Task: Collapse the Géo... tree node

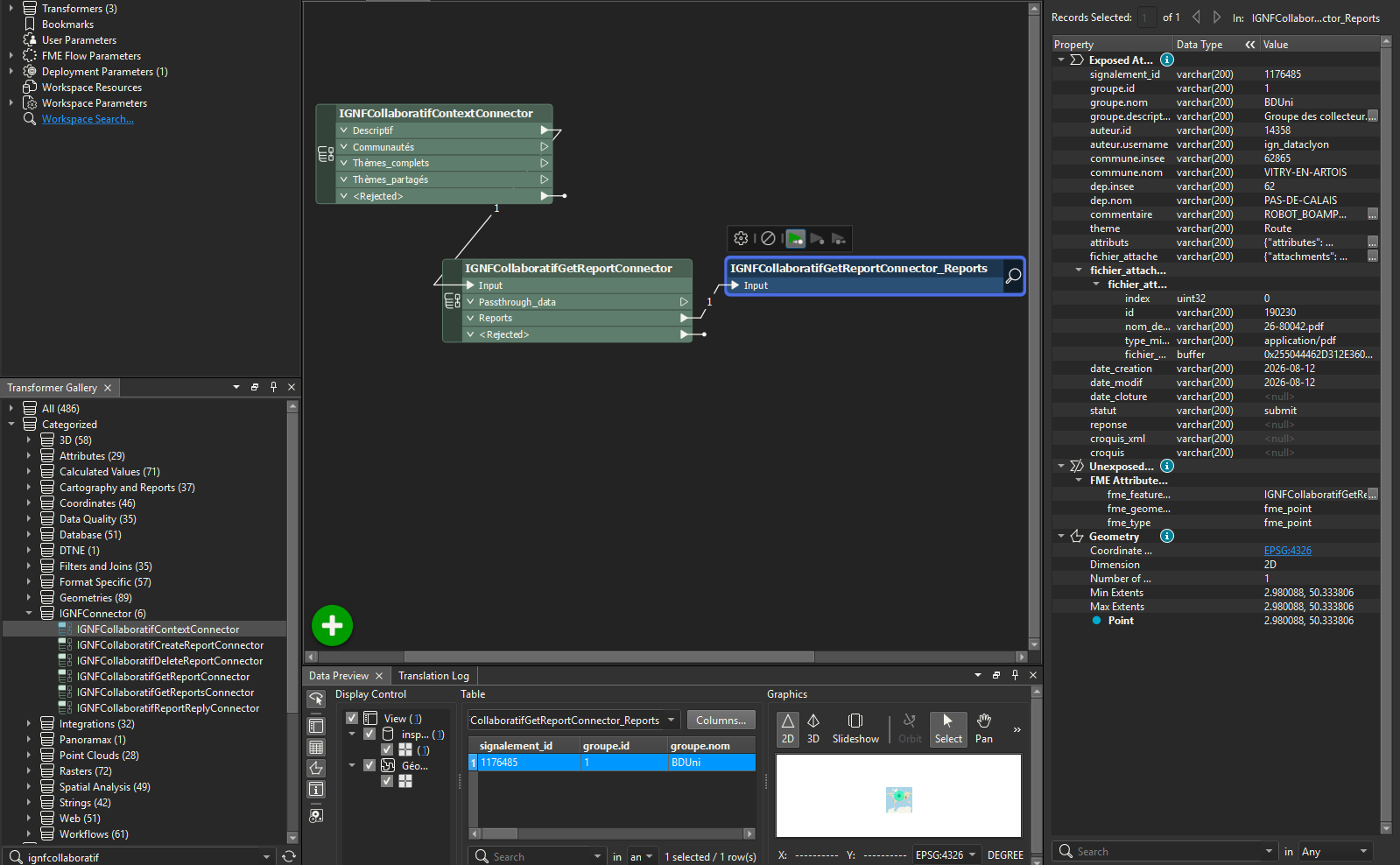Action: [352, 765]
